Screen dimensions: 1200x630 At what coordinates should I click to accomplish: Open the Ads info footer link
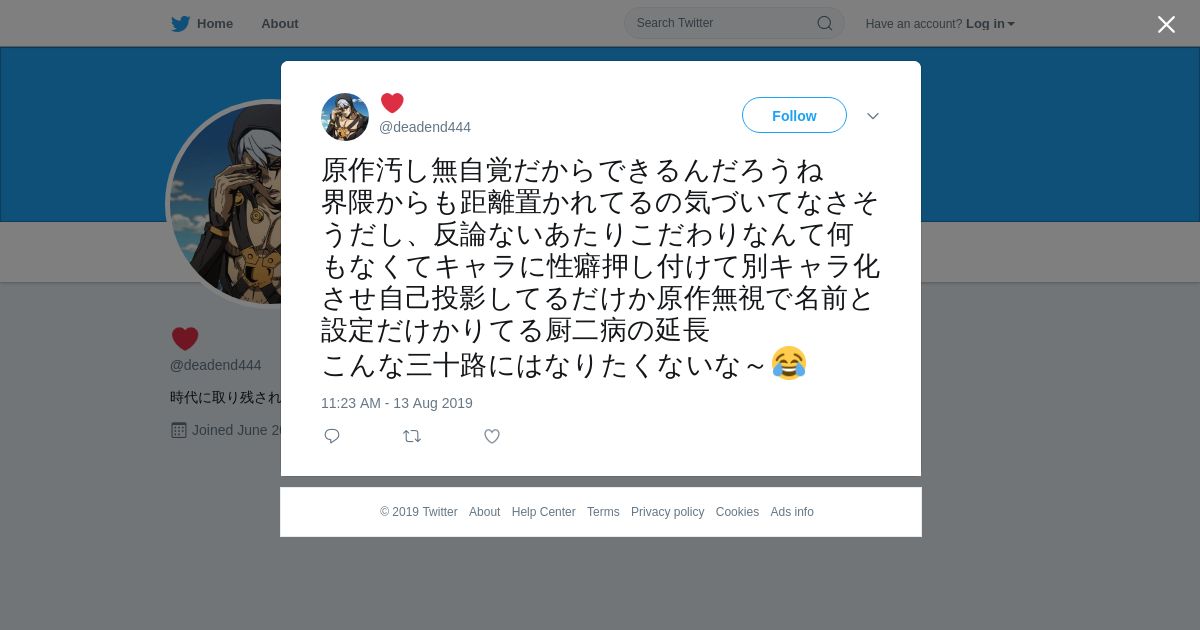[x=792, y=512]
